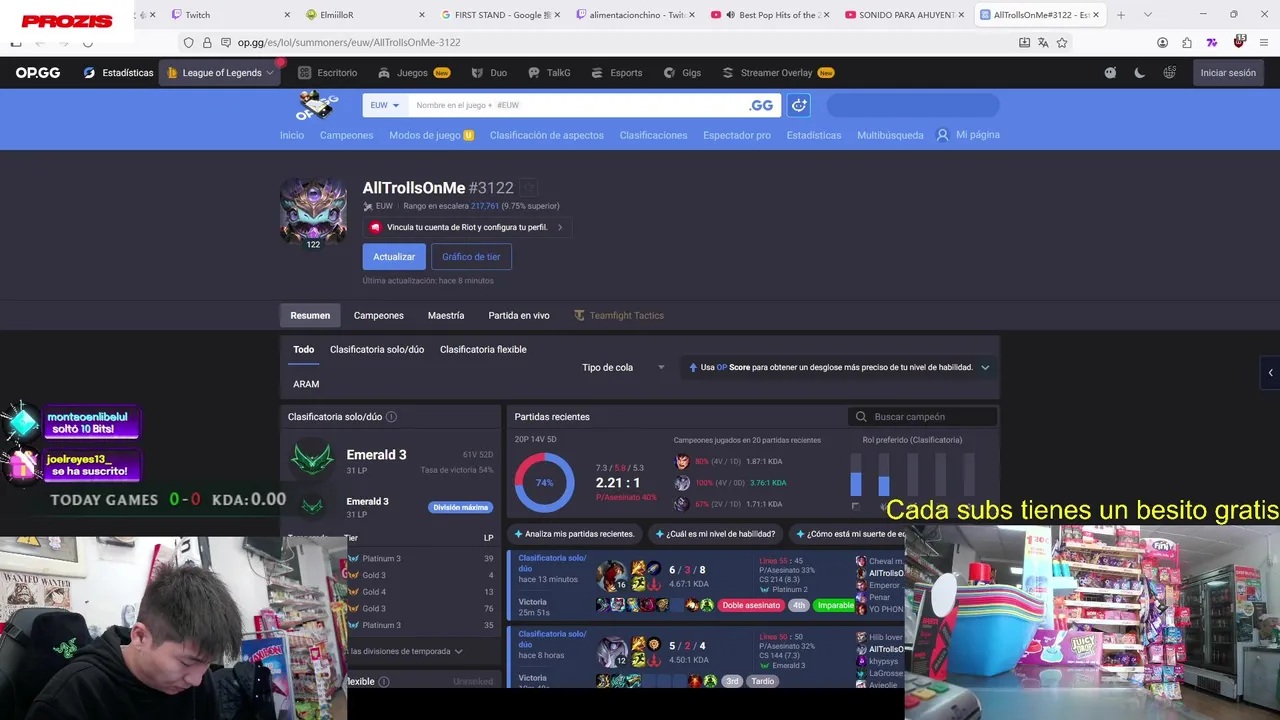
Task: Click the summoner profile avatar
Action: 313,212
